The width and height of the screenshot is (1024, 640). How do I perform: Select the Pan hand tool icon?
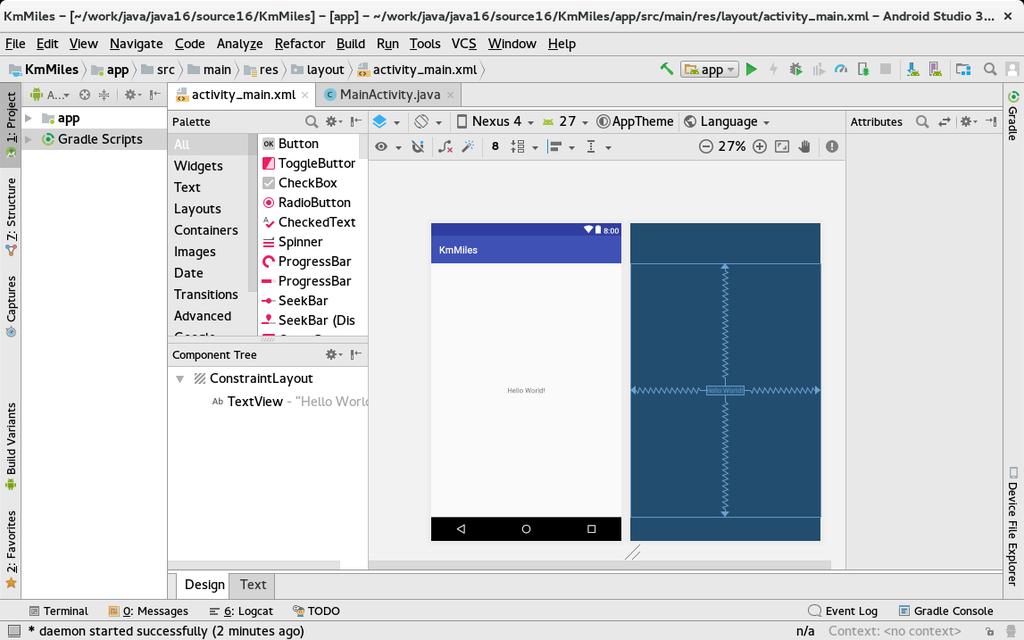[x=805, y=146]
